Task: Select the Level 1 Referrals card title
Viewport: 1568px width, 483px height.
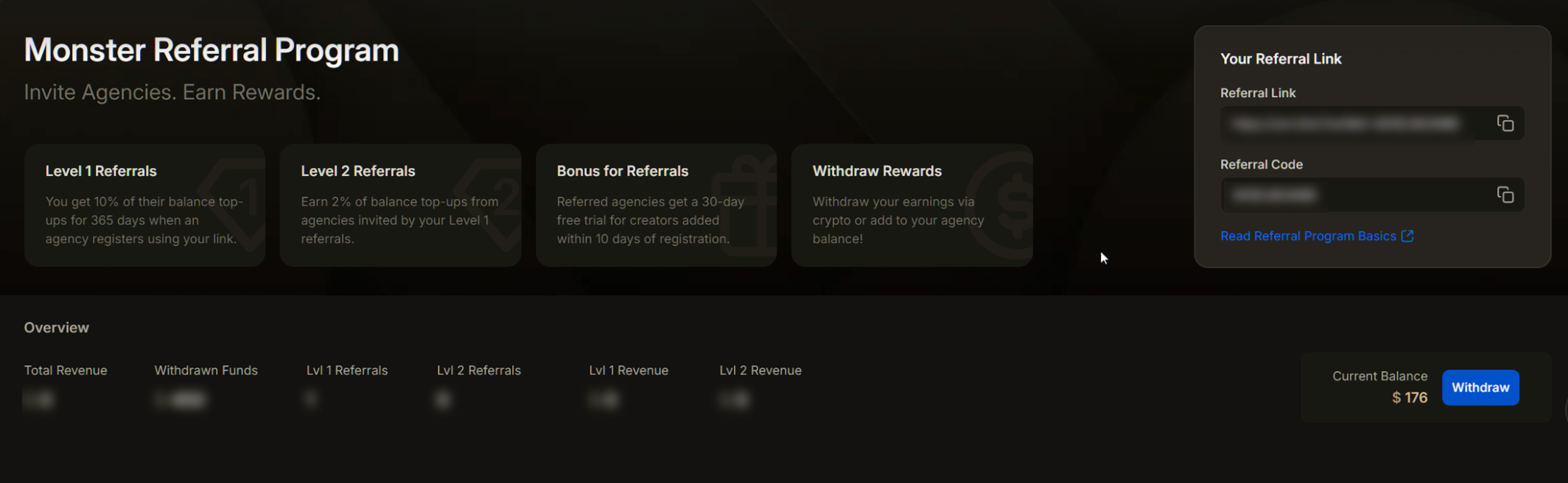Action: coord(101,171)
